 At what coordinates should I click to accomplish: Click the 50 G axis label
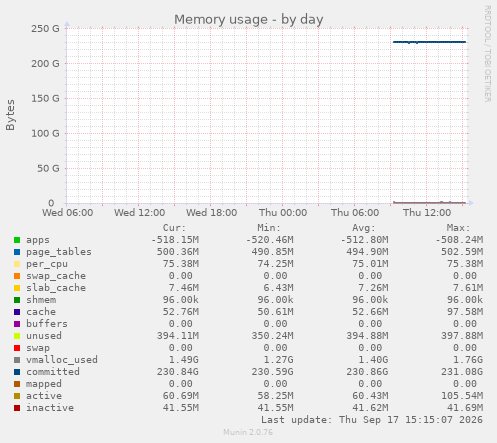coord(48,168)
